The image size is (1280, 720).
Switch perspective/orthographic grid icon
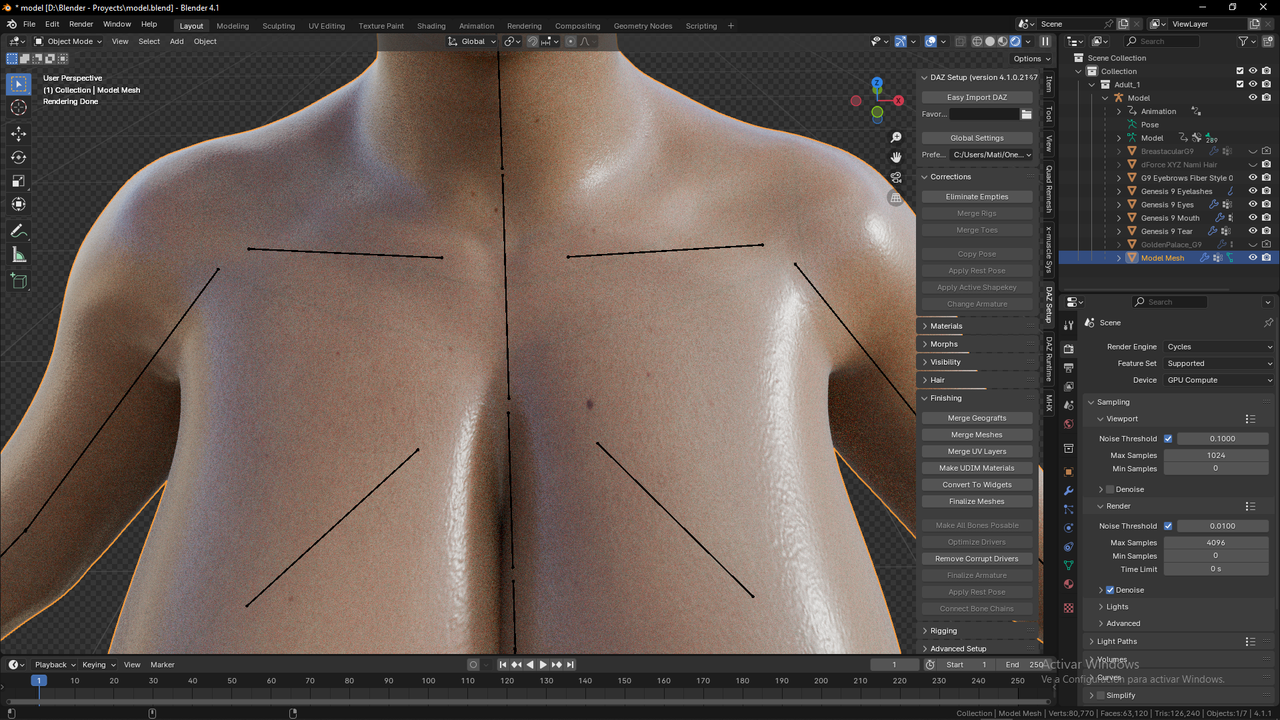(x=896, y=198)
